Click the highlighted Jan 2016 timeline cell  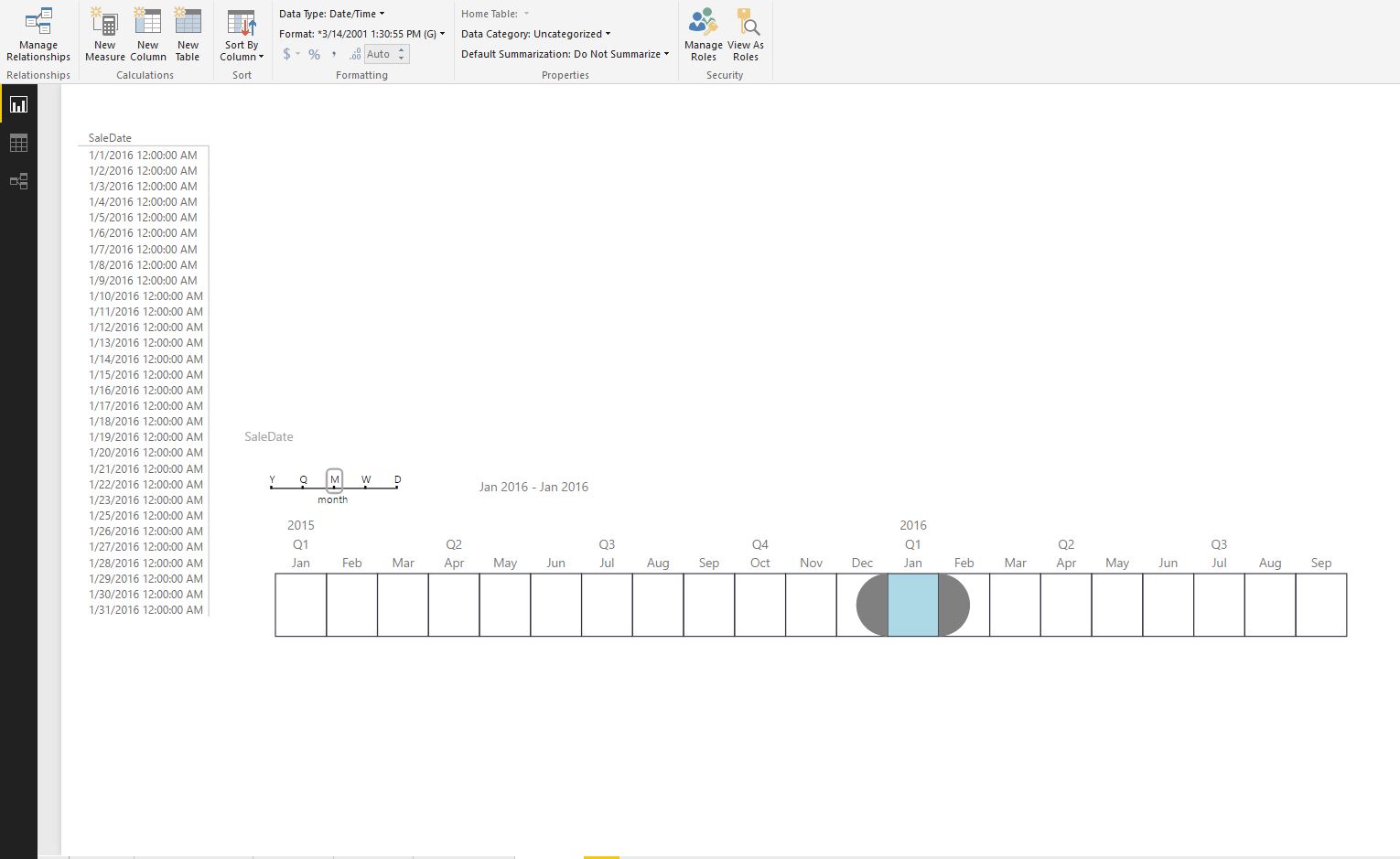913,605
